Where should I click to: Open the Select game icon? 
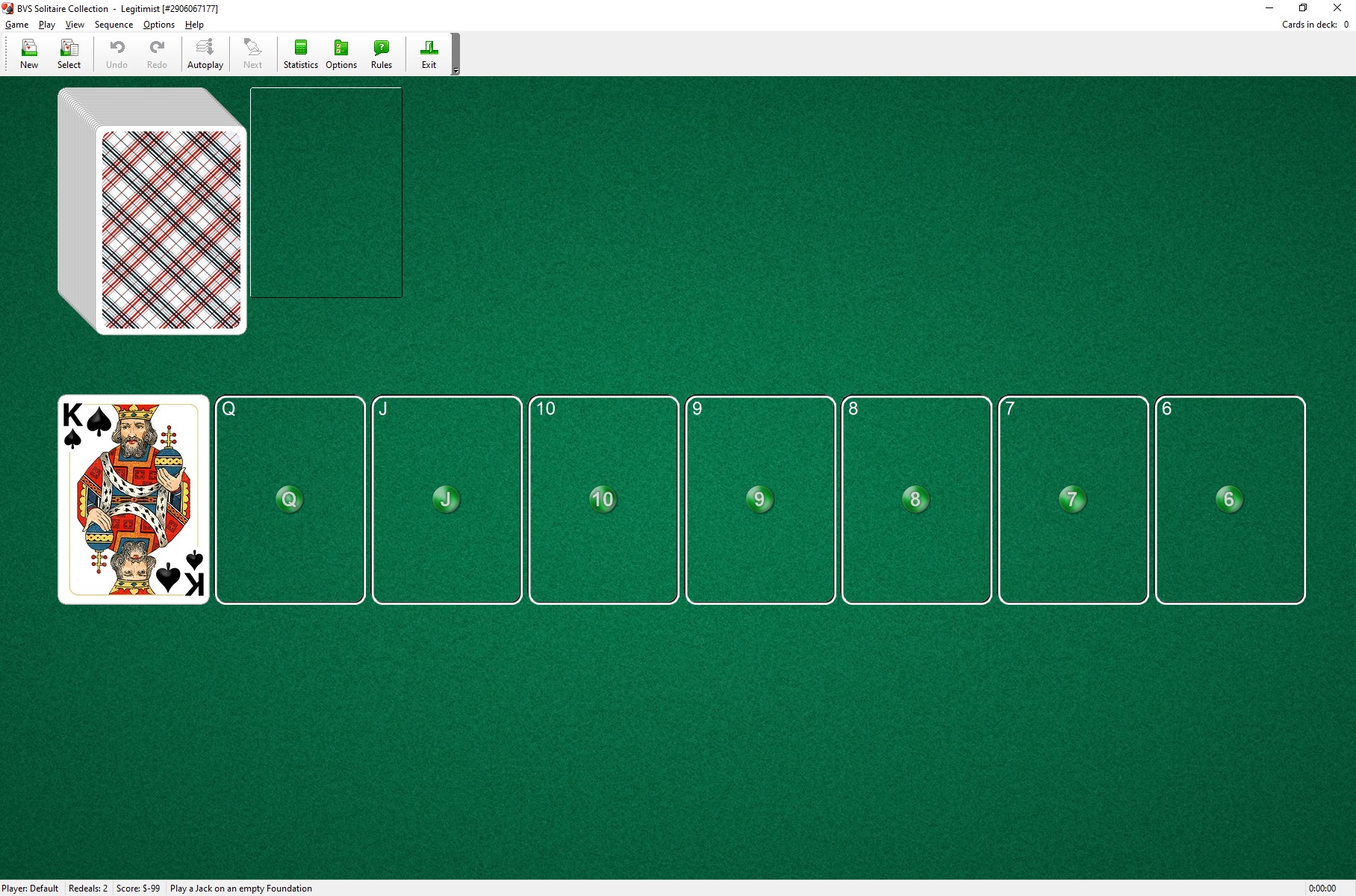click(x=69, y=54)
